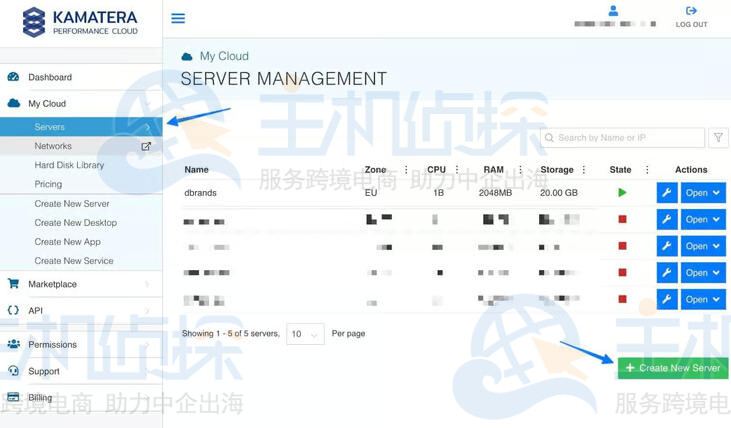The height and width of the screenshot is (428, 731).
Task: Click Create New Server sidebar link
Action: tap(72, 204)
